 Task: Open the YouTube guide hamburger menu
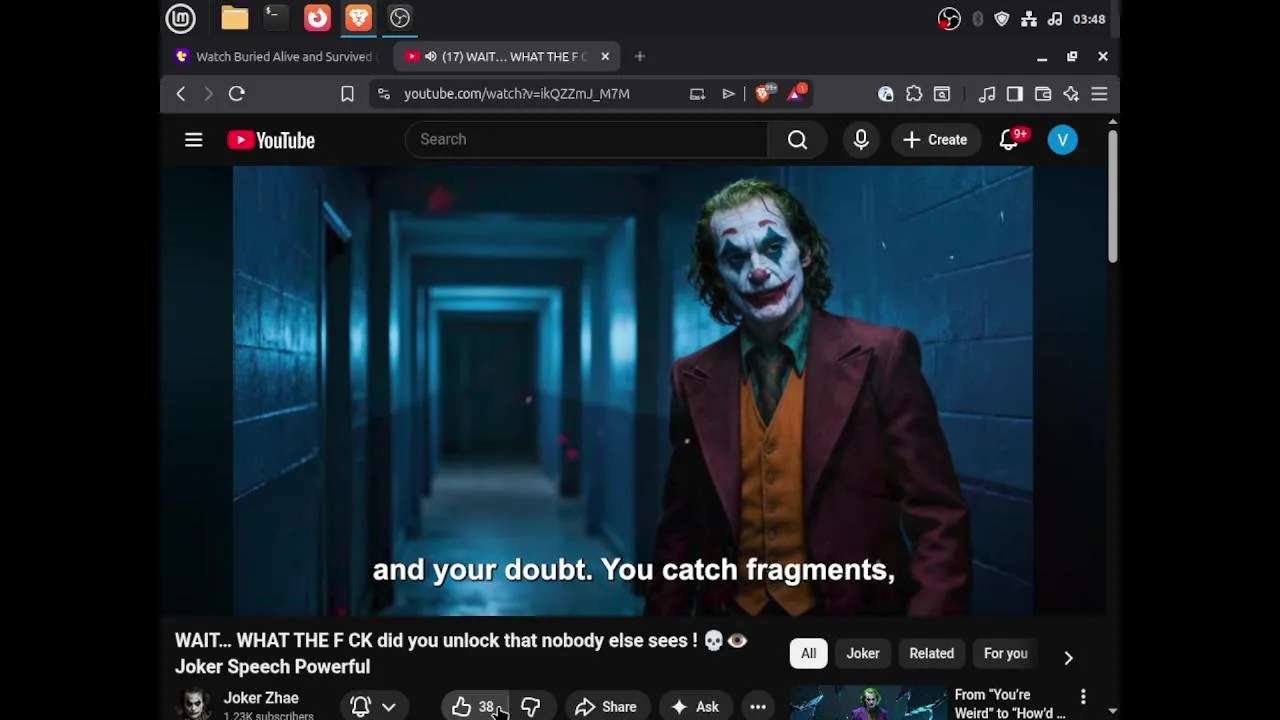pos(194,140)
